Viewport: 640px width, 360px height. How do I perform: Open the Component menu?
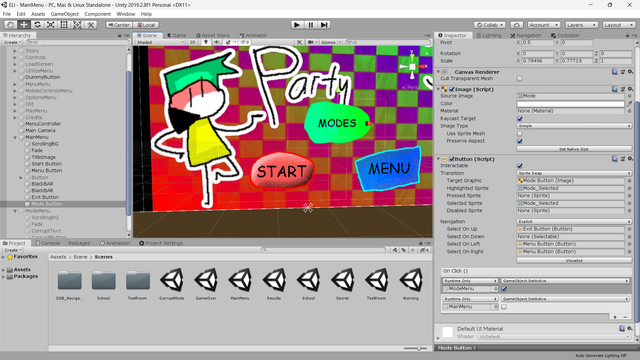click(x=98, y=14)
